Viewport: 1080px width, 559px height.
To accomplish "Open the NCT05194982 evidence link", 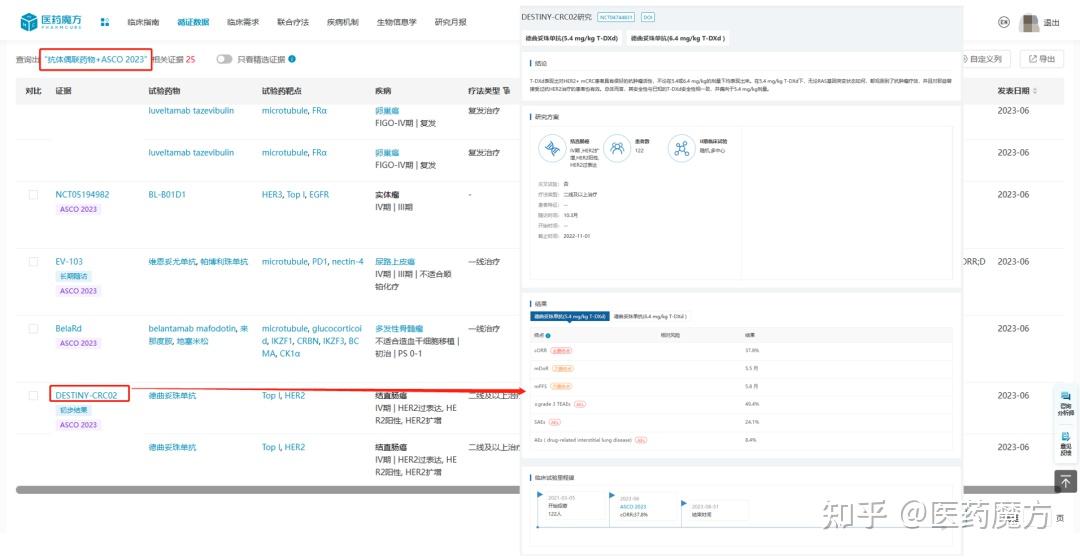I will click(82, 195).
